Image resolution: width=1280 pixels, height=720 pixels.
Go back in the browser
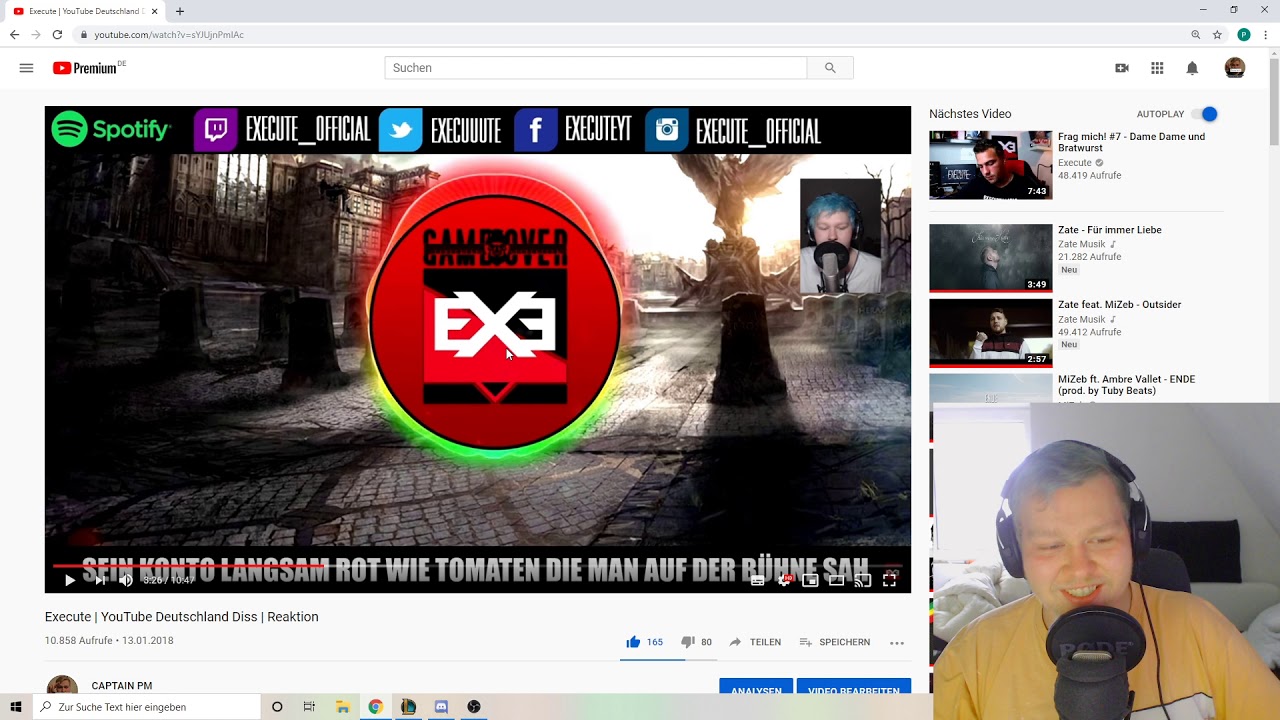point(14,34)
